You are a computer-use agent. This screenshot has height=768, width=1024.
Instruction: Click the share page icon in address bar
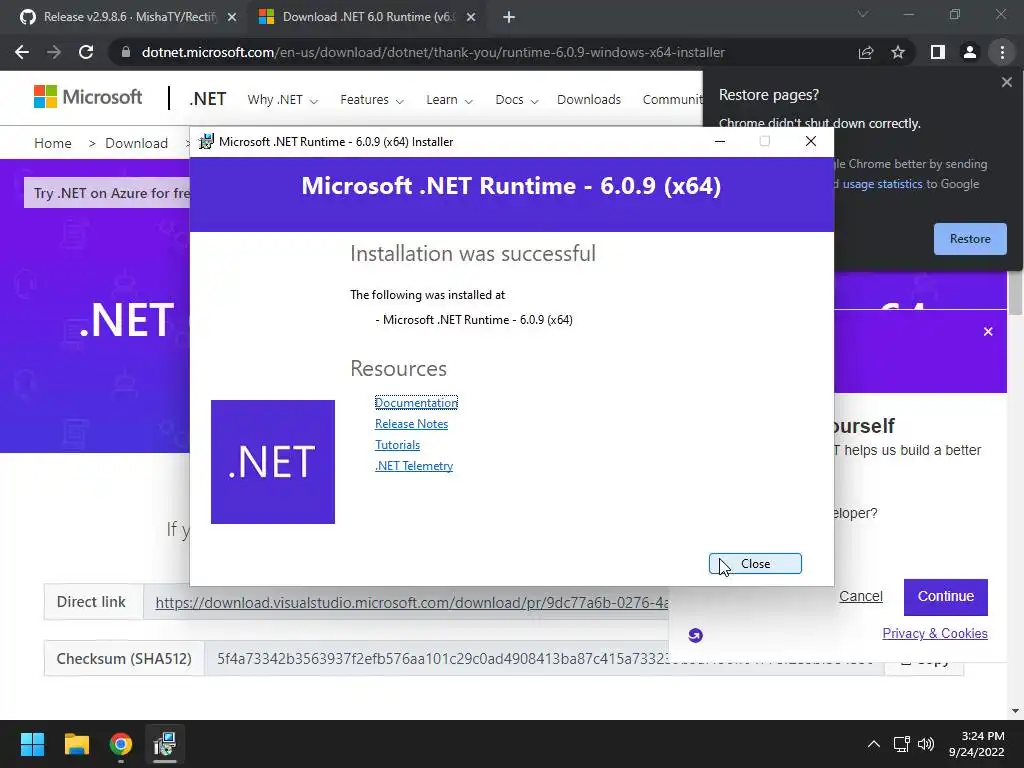coord(866,52)
